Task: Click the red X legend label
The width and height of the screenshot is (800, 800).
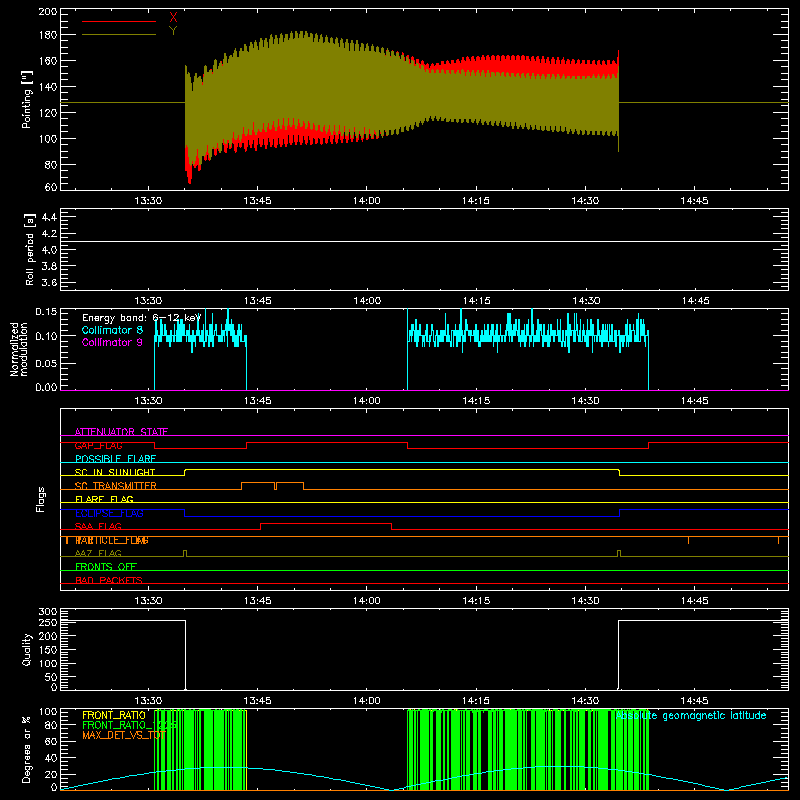Action: (x=173, y=18)
